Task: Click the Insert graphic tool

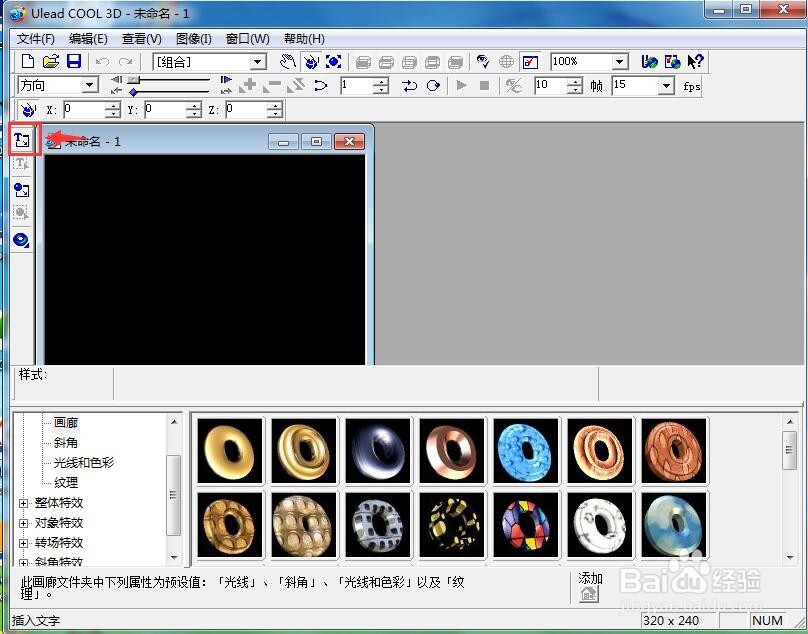Action: (22, 190)
